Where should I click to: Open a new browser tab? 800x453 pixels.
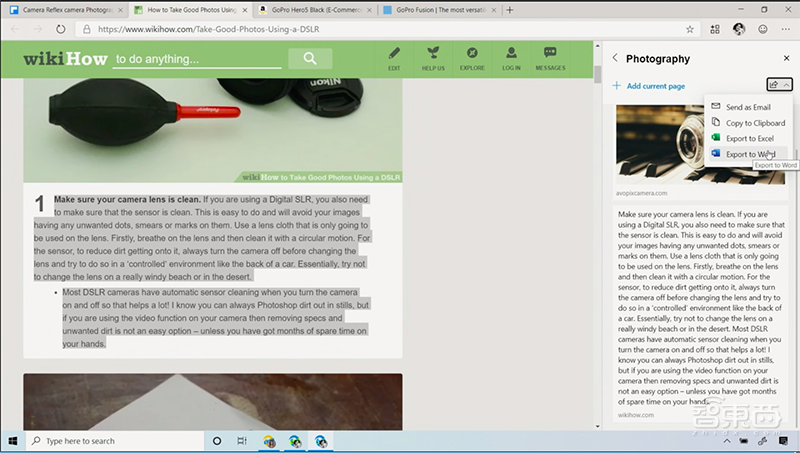(511, 9)
